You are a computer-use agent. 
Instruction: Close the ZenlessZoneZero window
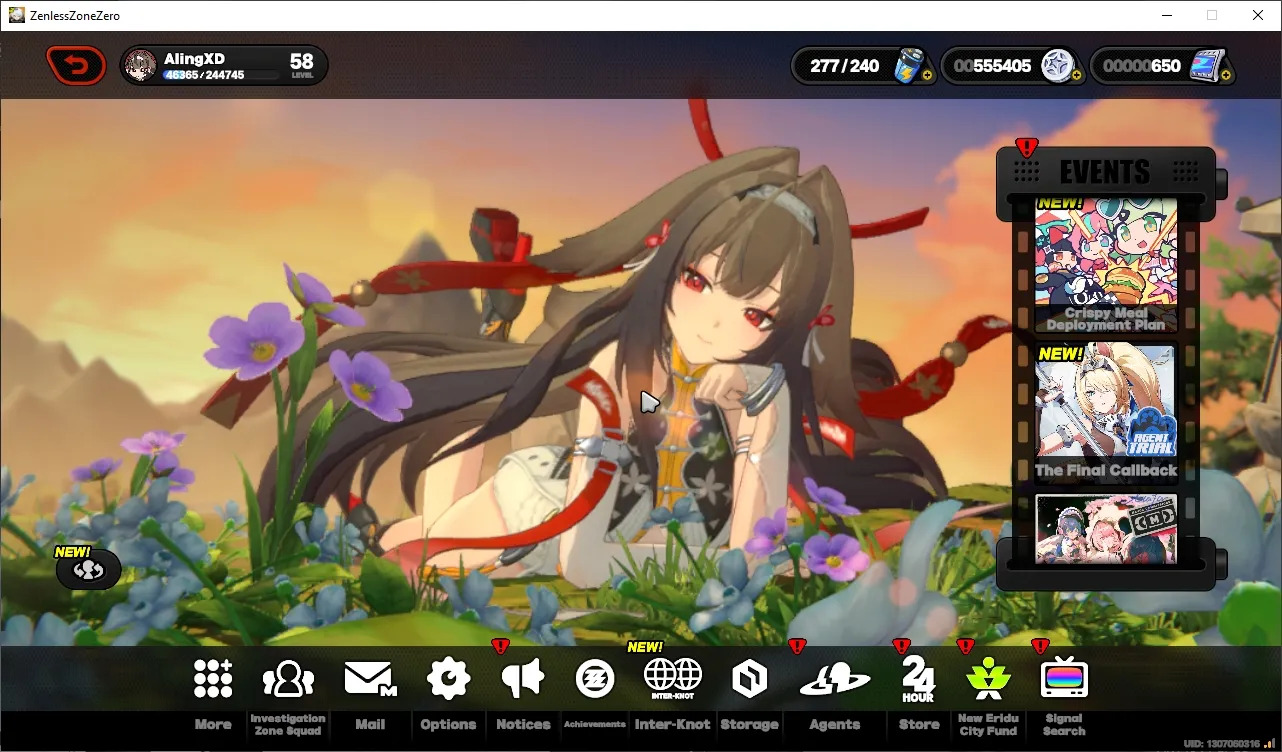click(x=1258, y=15)
